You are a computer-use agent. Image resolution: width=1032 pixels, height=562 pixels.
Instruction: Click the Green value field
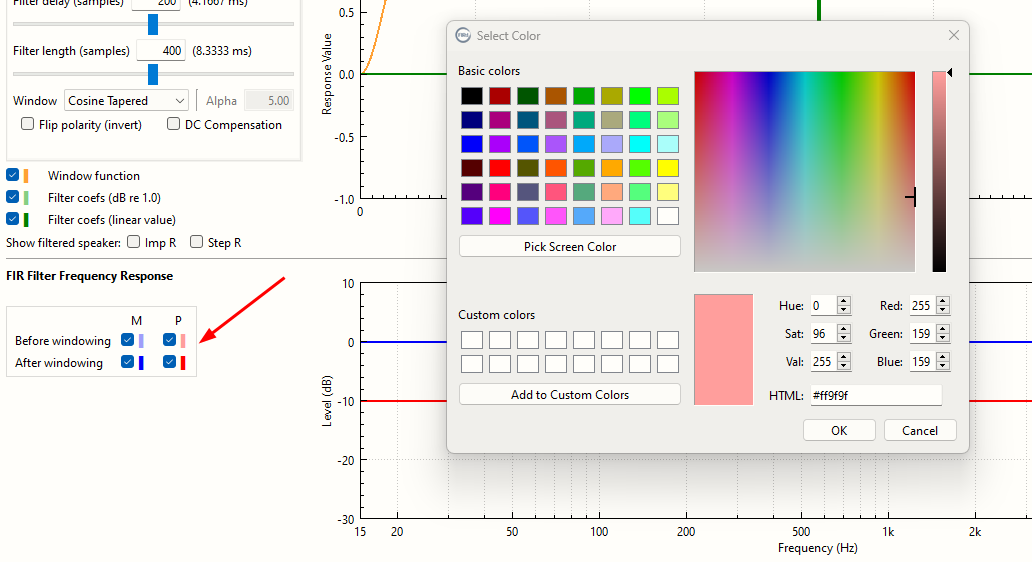[x=923, y=334]
